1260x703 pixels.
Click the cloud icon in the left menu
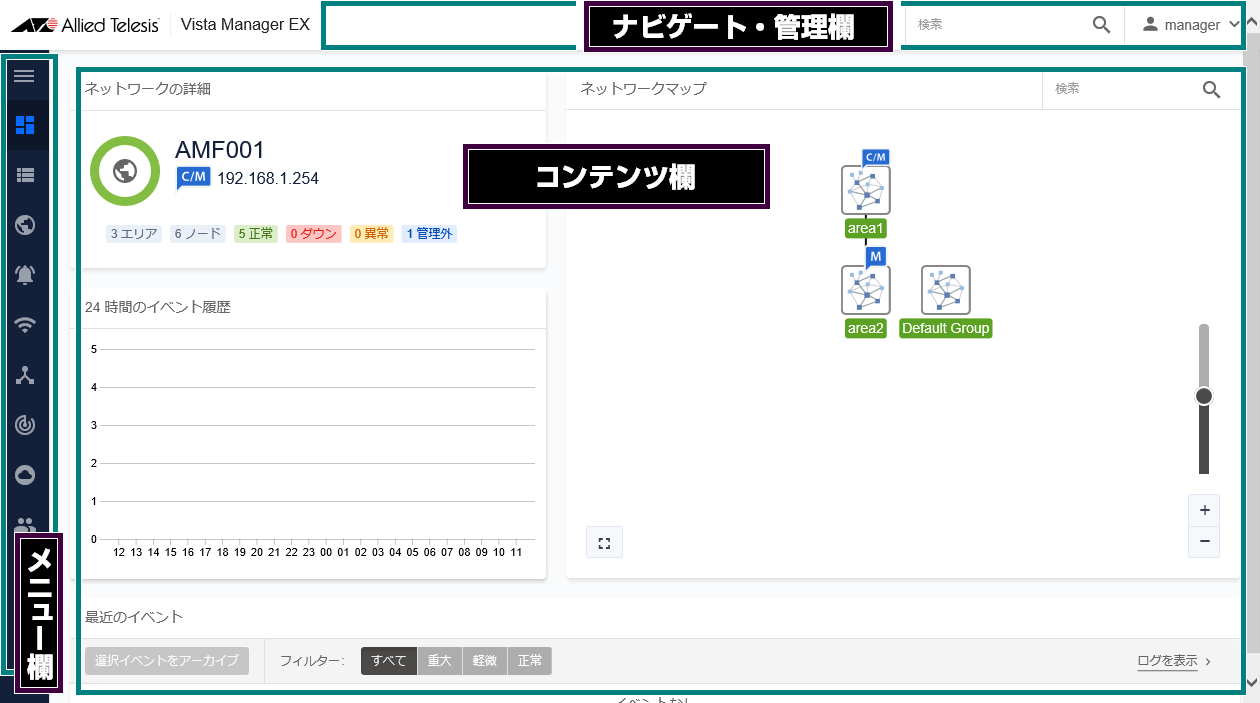pyautogui.click(x=25, y=474)
